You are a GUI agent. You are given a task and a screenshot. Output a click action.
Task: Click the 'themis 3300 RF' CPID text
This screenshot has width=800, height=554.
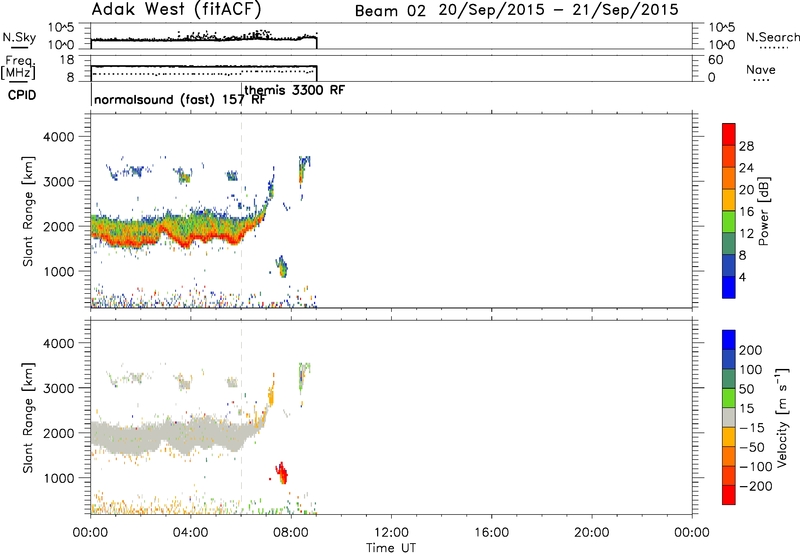coord(294,90)
